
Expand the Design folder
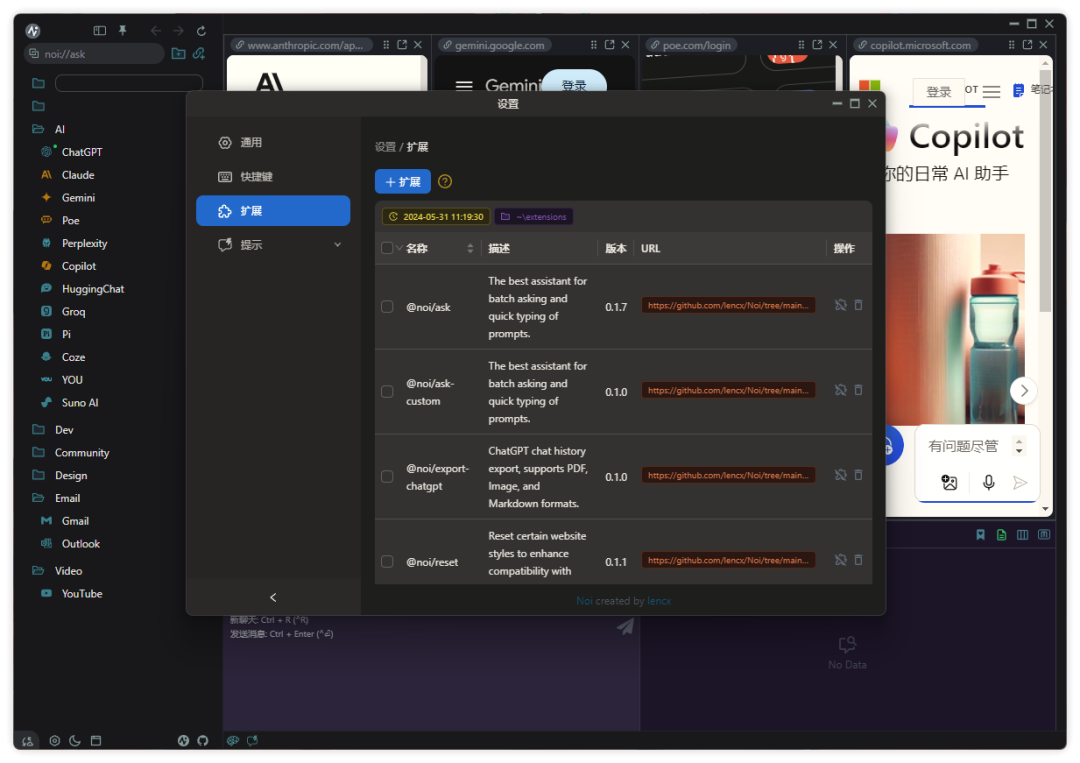38,475
